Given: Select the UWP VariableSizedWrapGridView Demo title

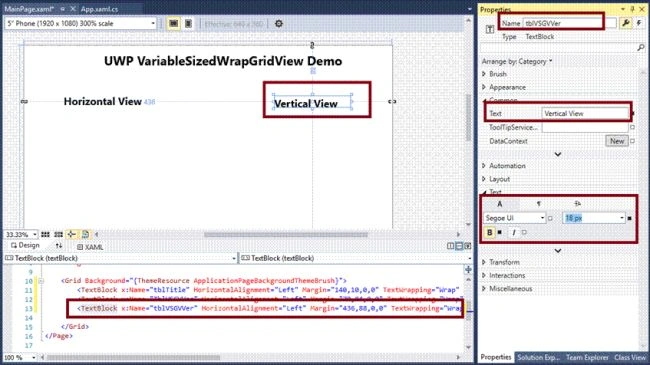Looking at the screenshot, I should coord(223,61).
